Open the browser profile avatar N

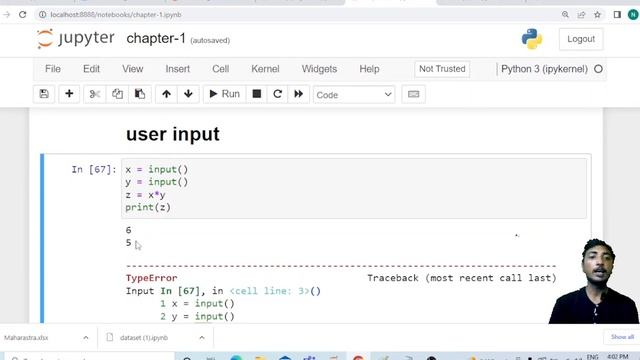633,15
